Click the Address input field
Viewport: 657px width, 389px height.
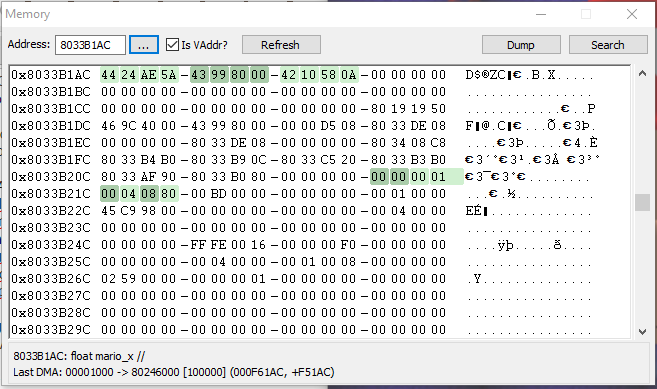pyautogui.click(x=90, y=45)
